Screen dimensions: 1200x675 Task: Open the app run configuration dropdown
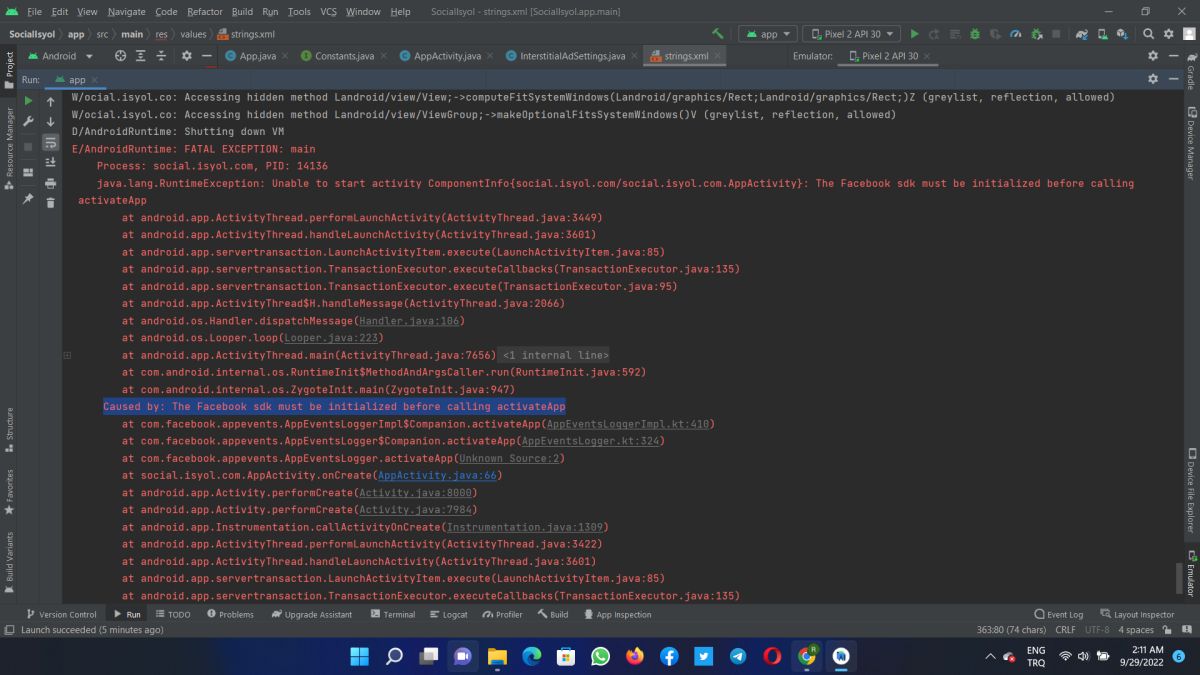point(768,34)
